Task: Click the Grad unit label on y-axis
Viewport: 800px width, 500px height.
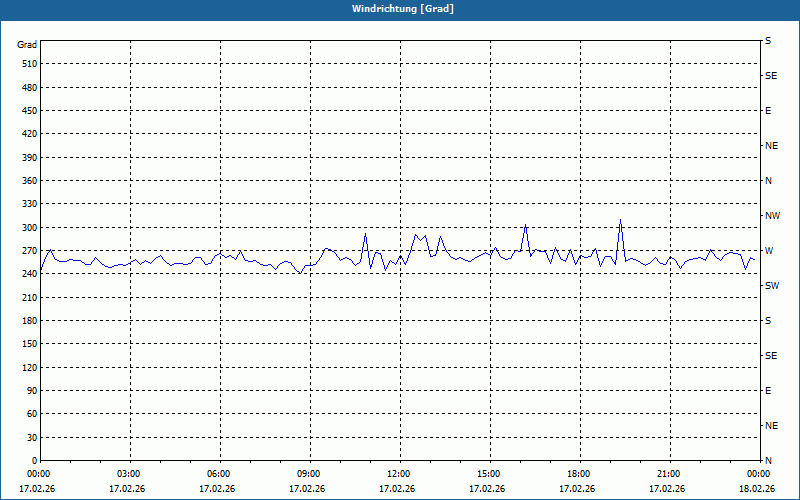Action: click(27, 45)
